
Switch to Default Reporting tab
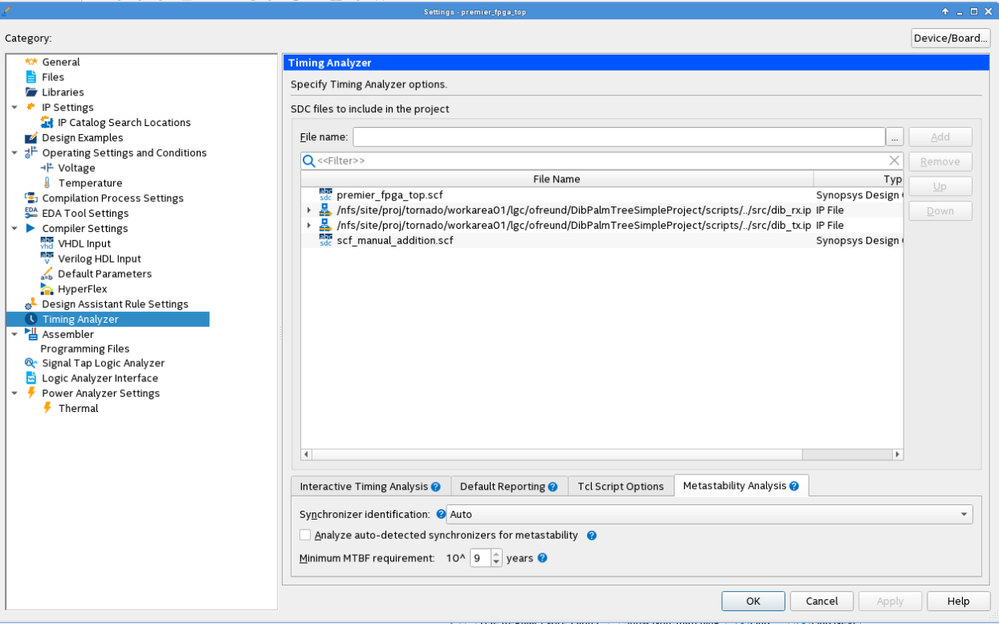(508, 486)
